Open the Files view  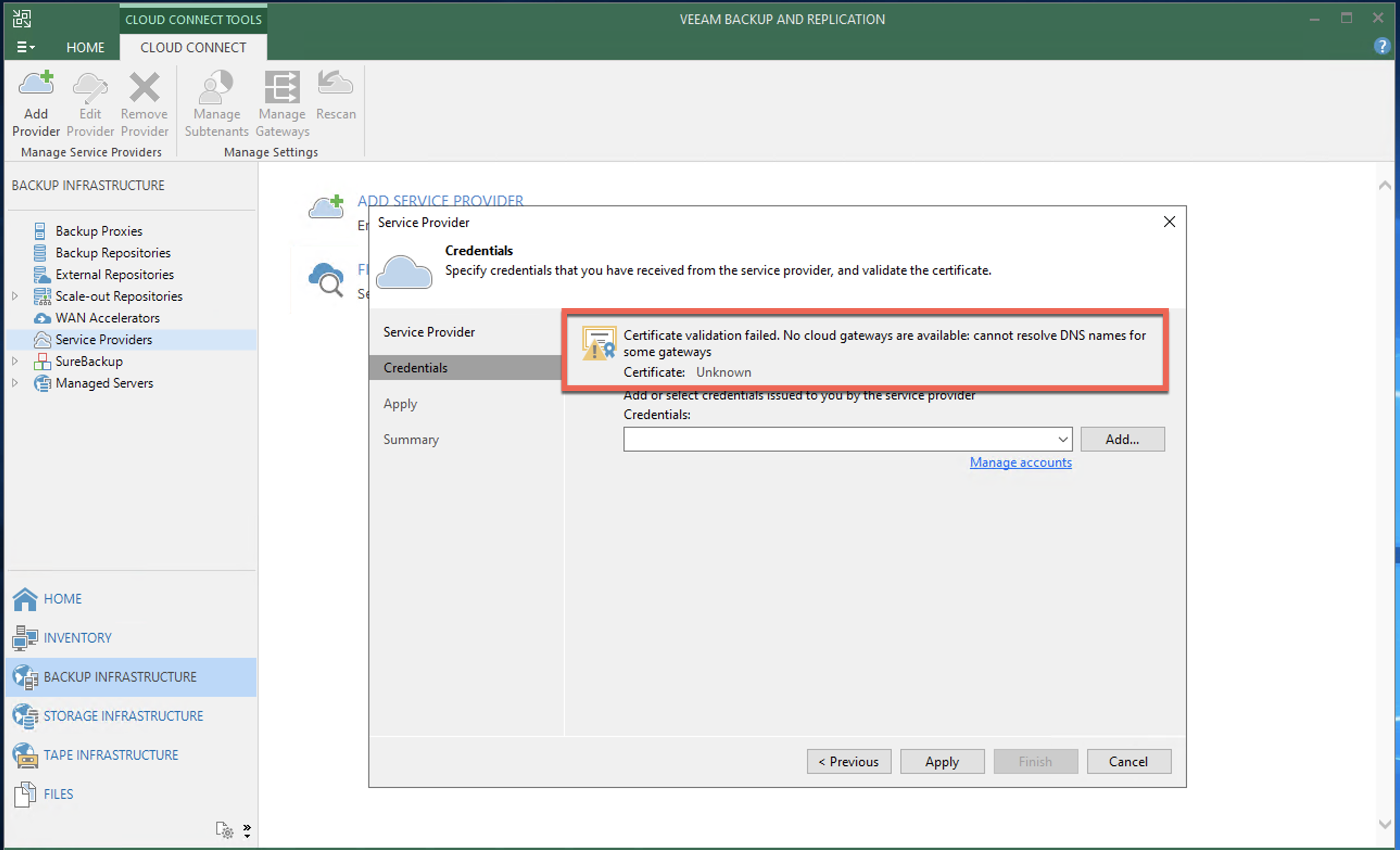tap(58, 794)
